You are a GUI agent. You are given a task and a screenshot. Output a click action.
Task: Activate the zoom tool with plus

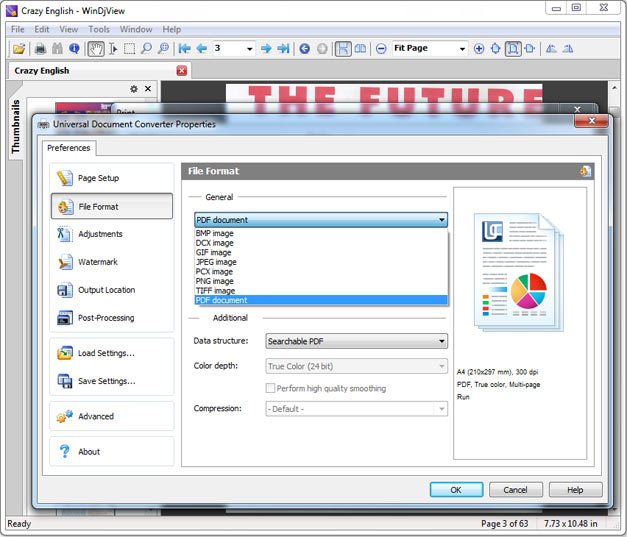(x=163, y=49)
